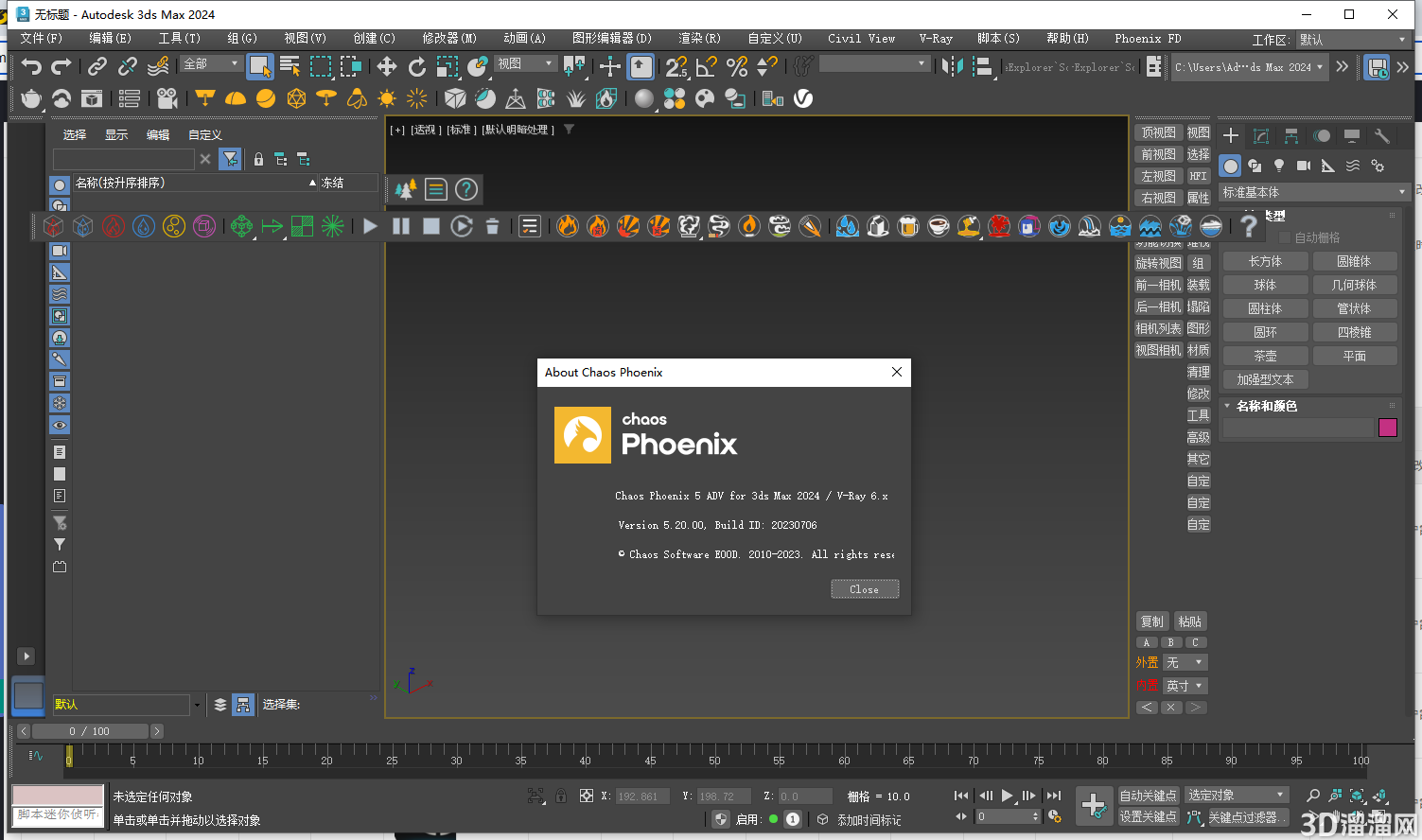Open the V-Ray menu

936,39
